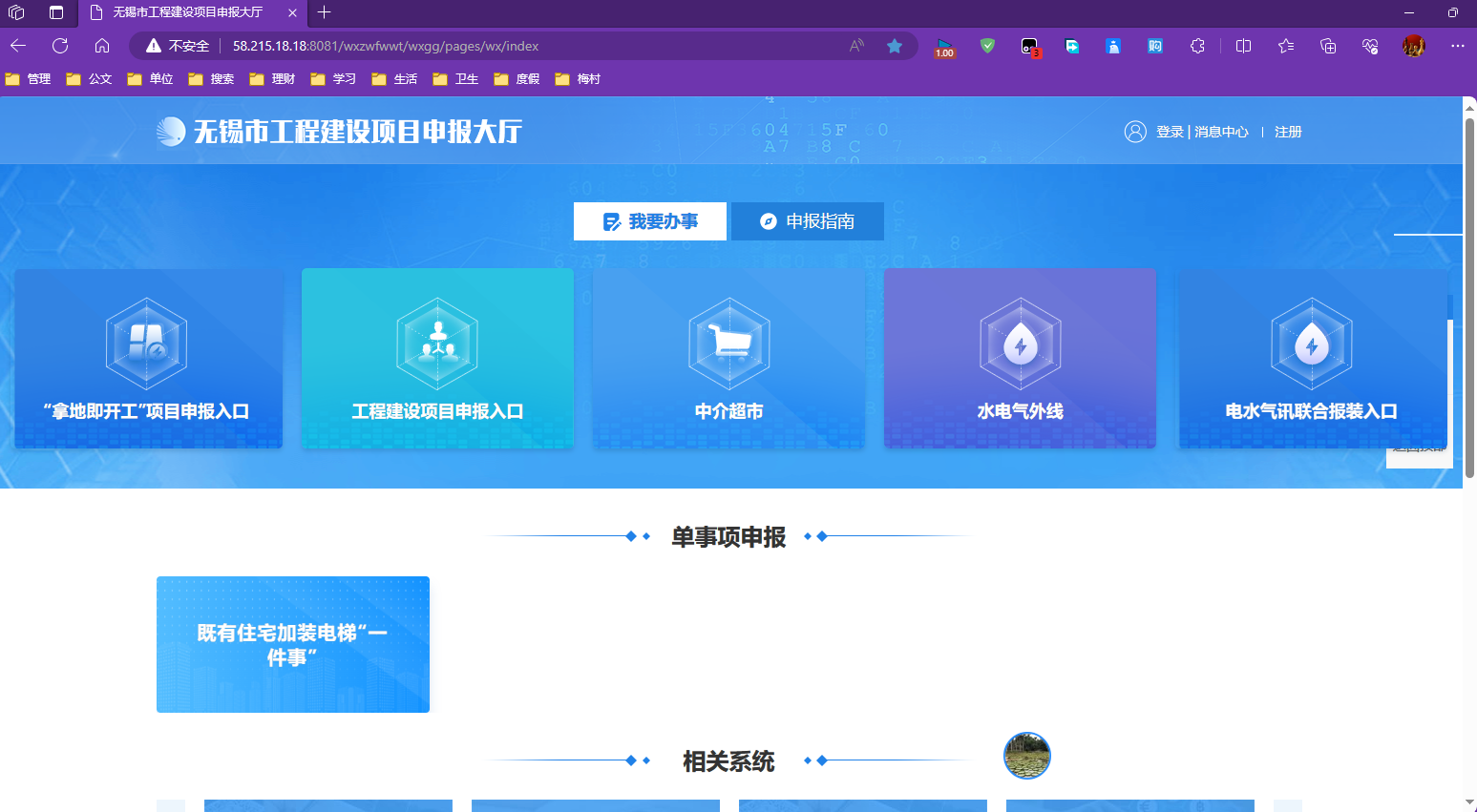Click the 注册 link
Screen dimensions: 1477x812
tap(1288, 132)
